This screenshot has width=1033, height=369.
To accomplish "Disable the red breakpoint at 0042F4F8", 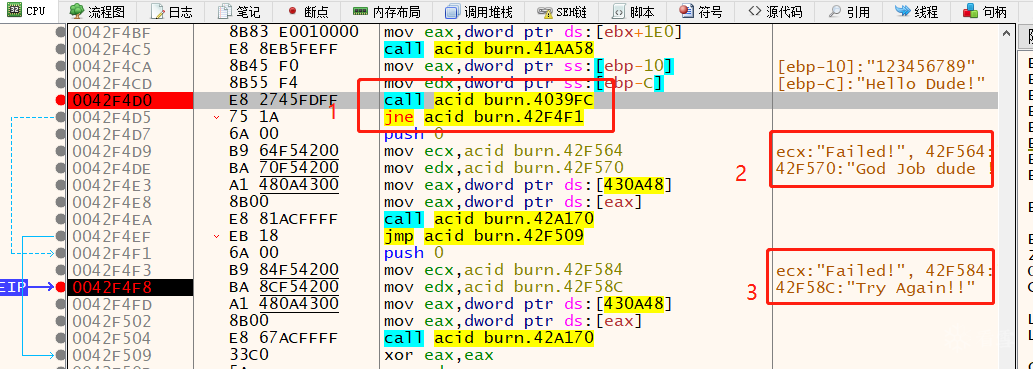I will pyautogui.click(x=61, y=287).
